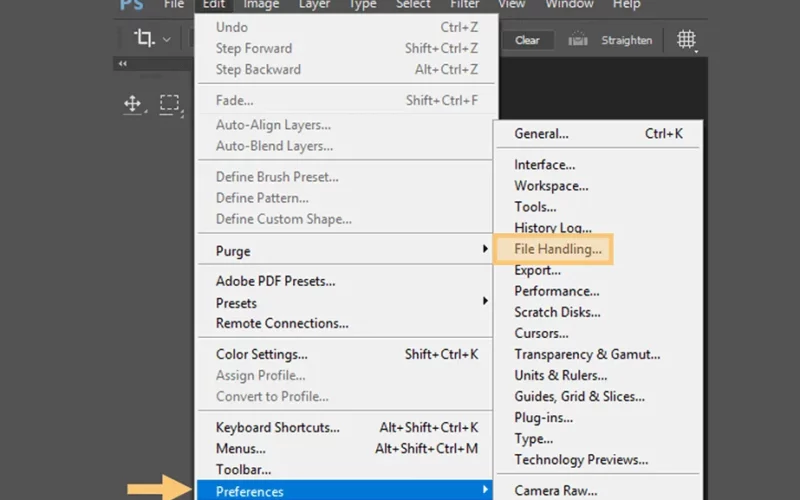Open the Crop tool preset picker chevron
This screenshot has width=800, height=500.
coord(166,39)
